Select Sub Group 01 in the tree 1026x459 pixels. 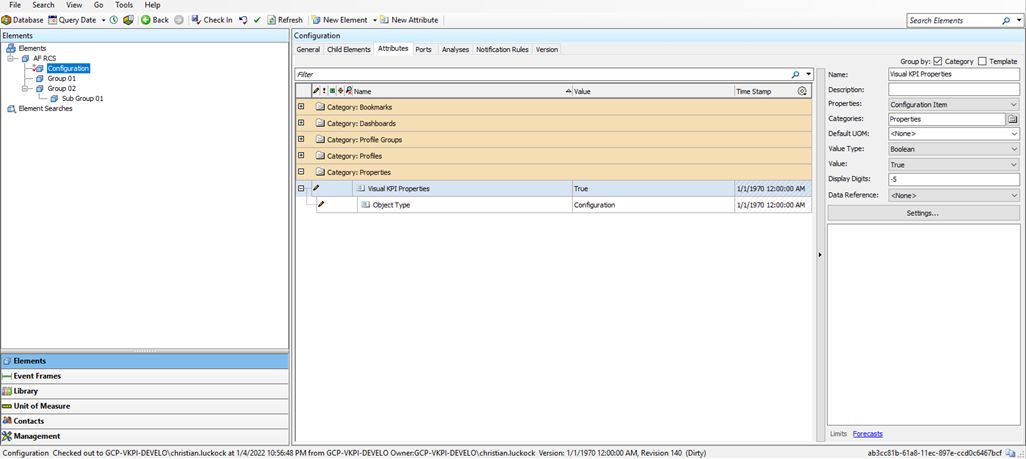click(82, 98)
